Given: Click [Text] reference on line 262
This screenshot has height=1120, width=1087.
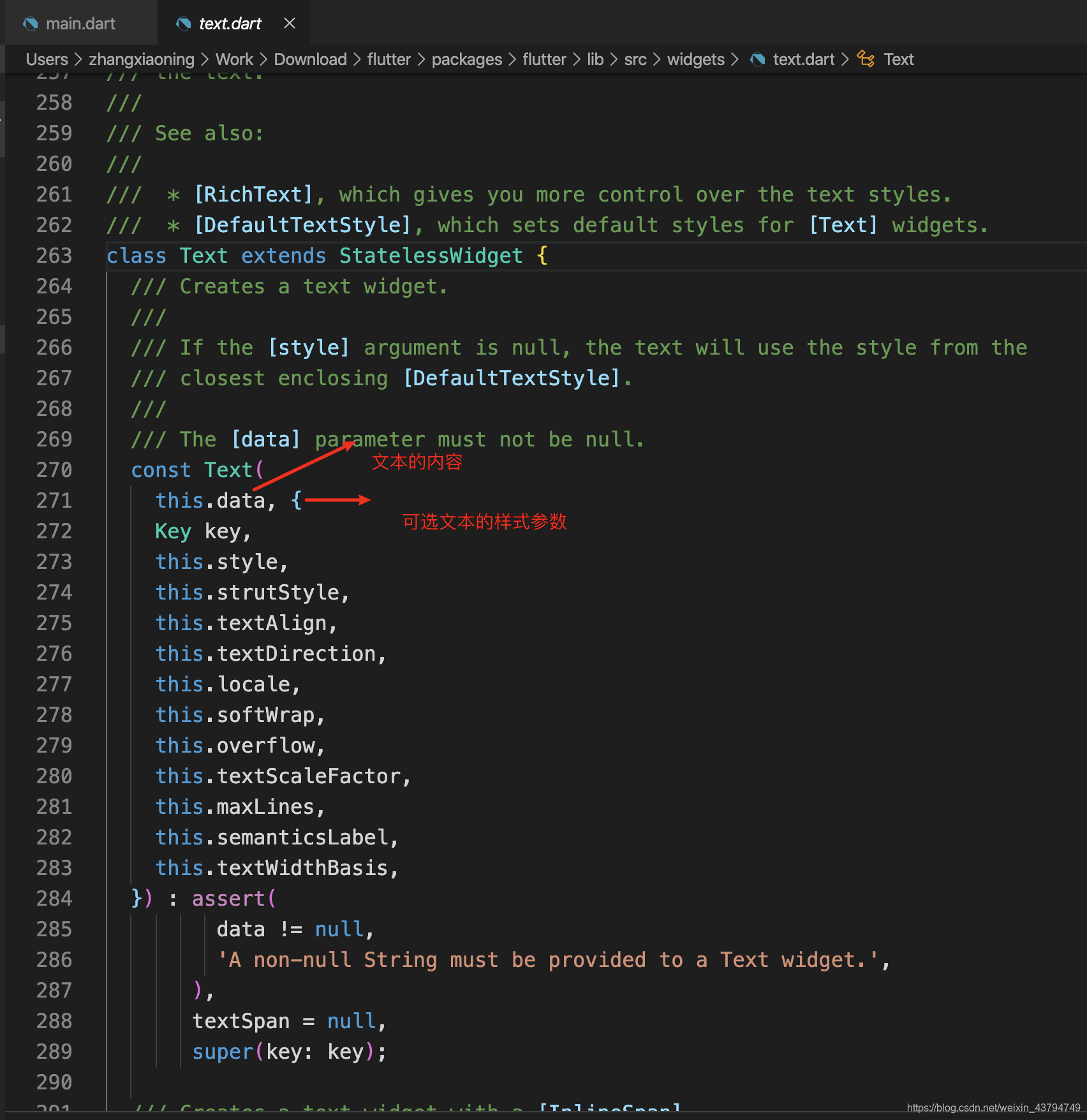Looking at the screenshot, I should pos(843,225).
